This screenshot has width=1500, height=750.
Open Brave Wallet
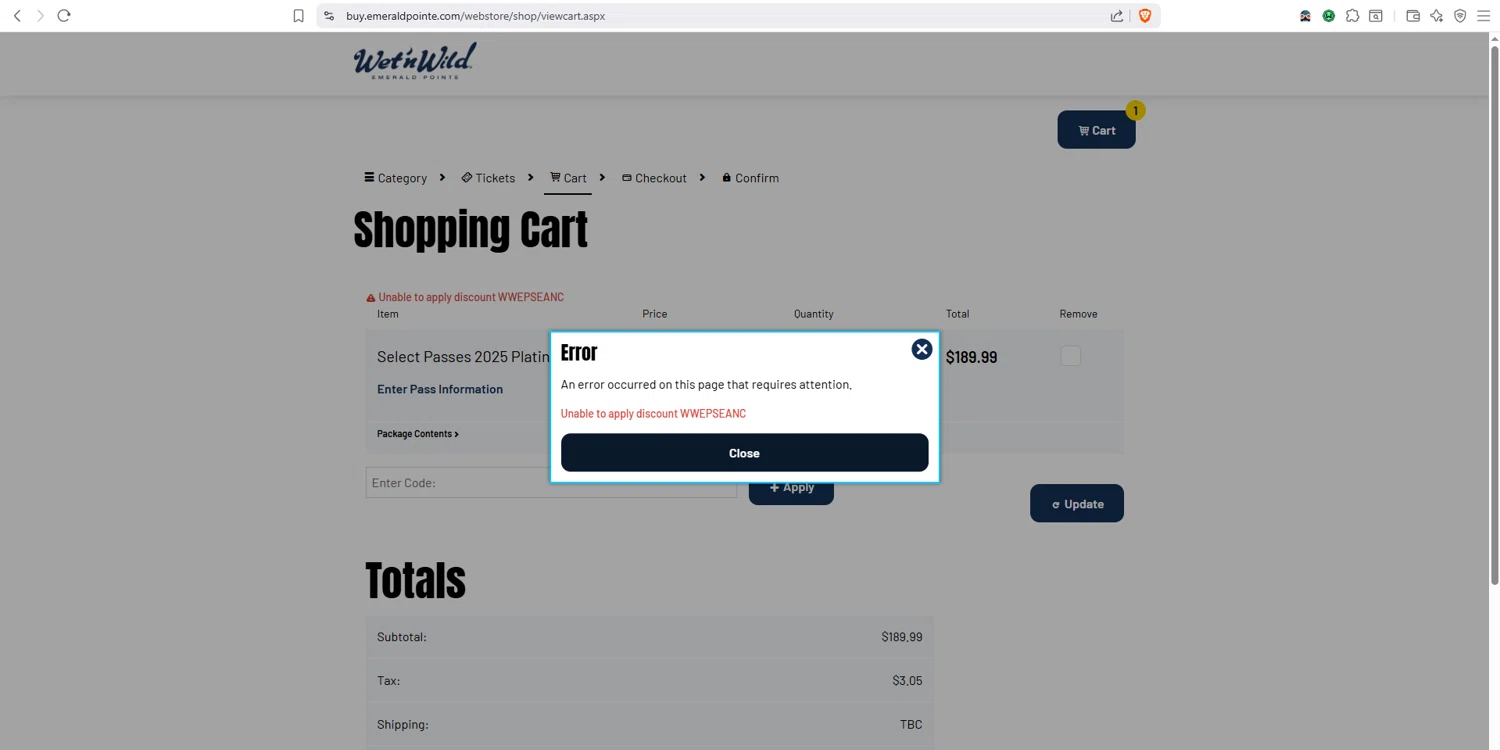tap(1413, 16)
